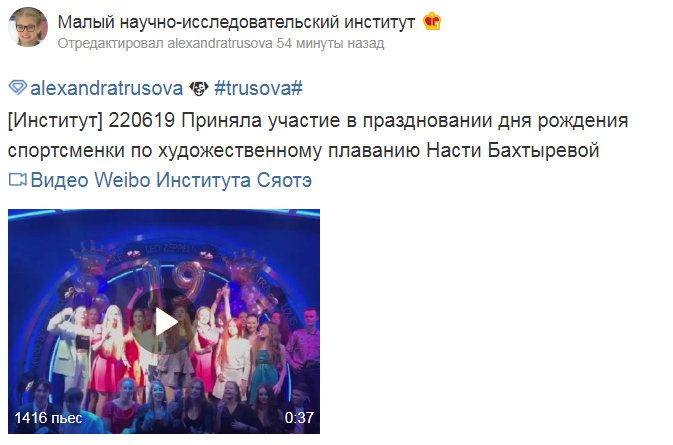Open the Видео Weibo Института Сяотэ link
The image size is (673, 445).
click(171, 180)
